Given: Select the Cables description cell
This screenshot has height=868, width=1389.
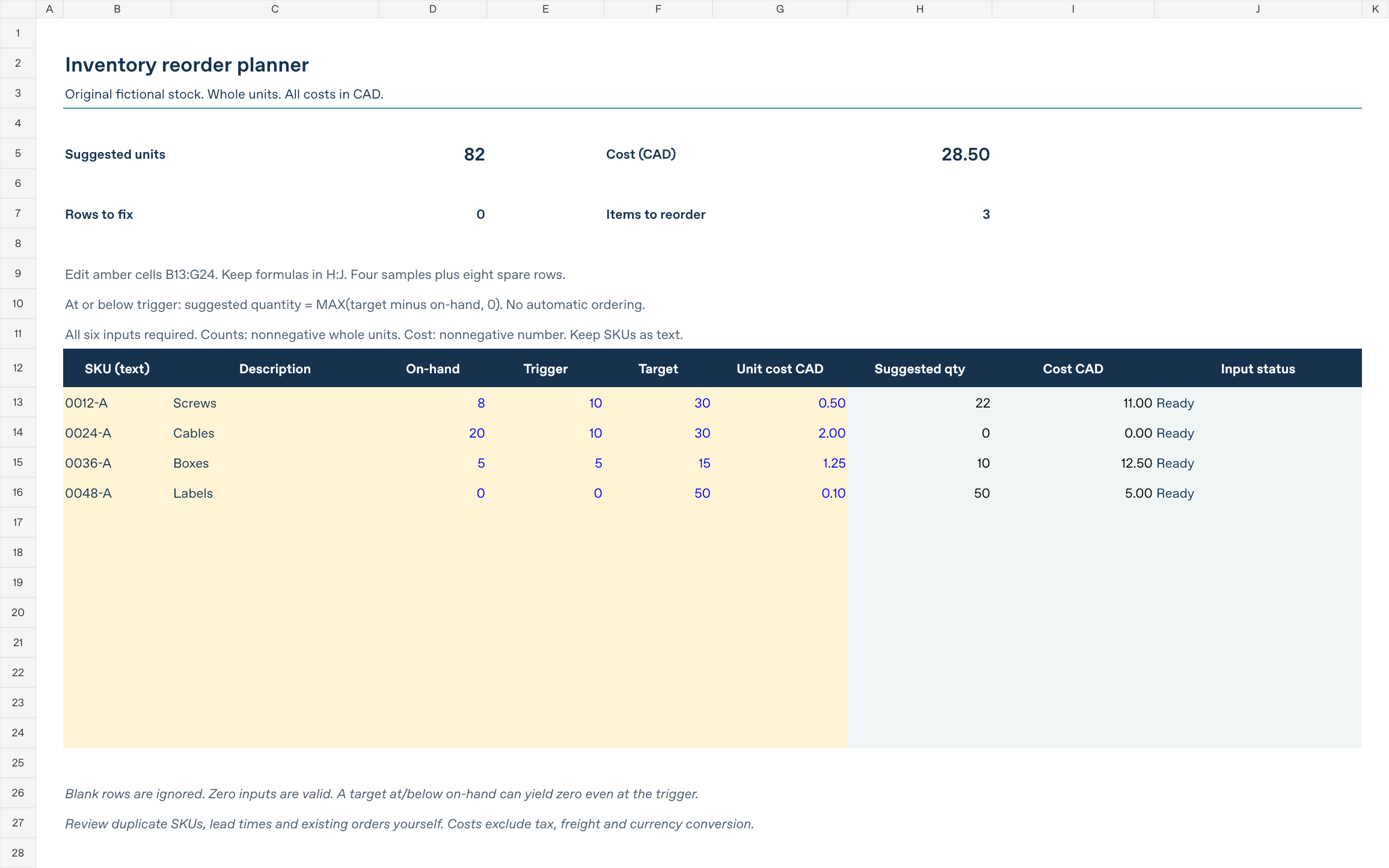Looking at the screenshot, I should (275, 433).
